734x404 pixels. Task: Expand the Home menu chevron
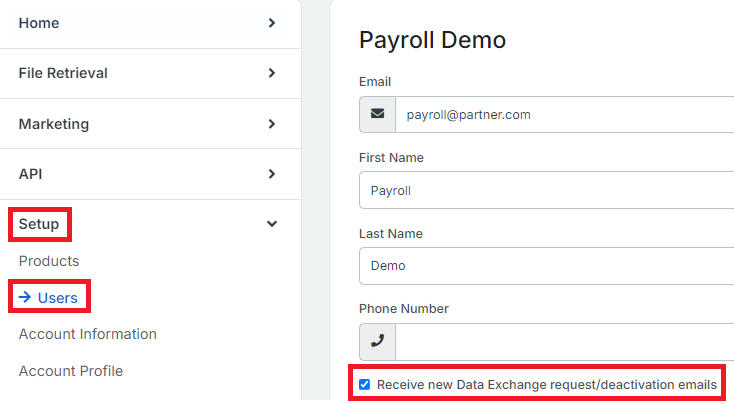(272, 23)
